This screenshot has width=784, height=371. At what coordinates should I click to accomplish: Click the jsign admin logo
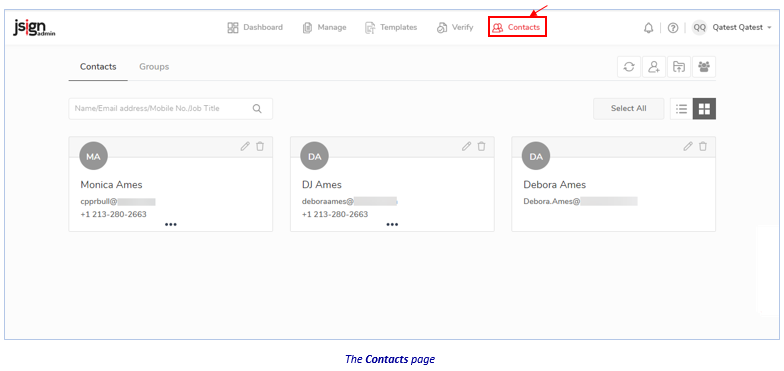[x=34, y=29]
